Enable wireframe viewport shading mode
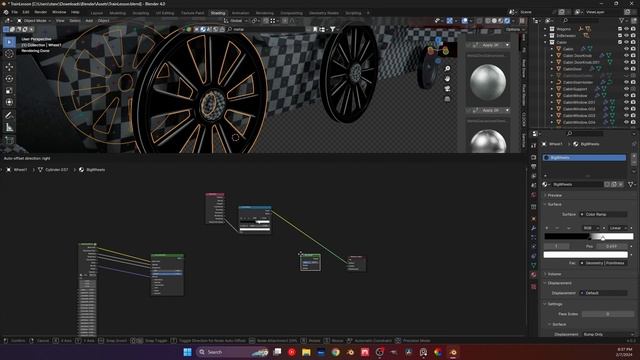 [488, 21]
